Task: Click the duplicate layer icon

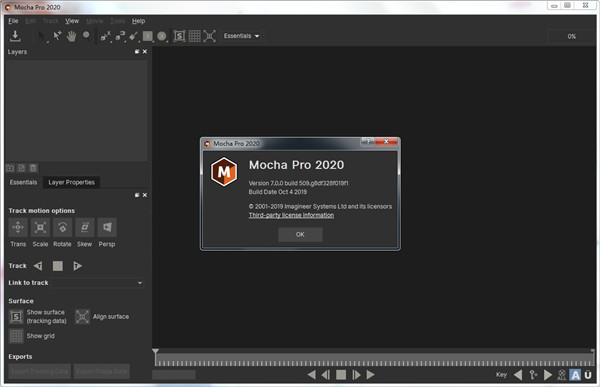Action: click(22, 168)
